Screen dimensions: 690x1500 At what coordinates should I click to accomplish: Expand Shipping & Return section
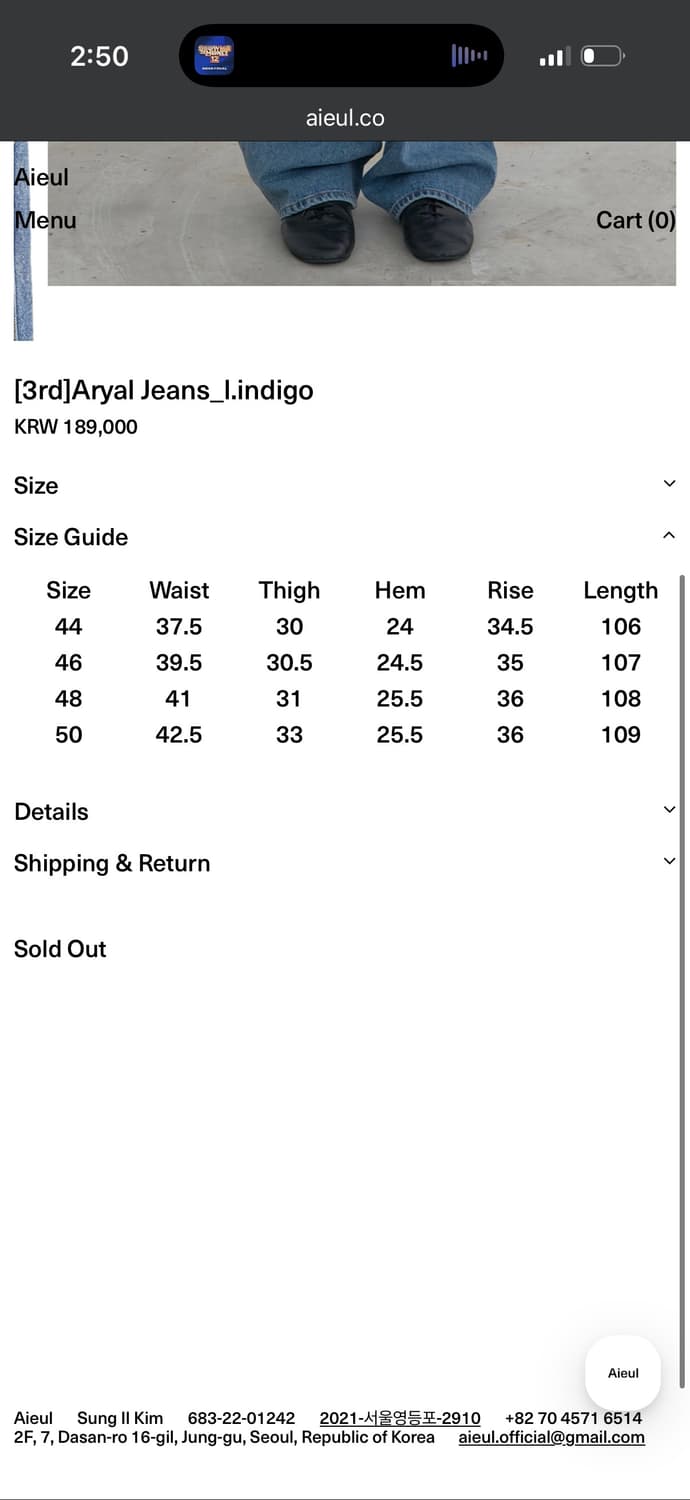[x=669, y=861]
